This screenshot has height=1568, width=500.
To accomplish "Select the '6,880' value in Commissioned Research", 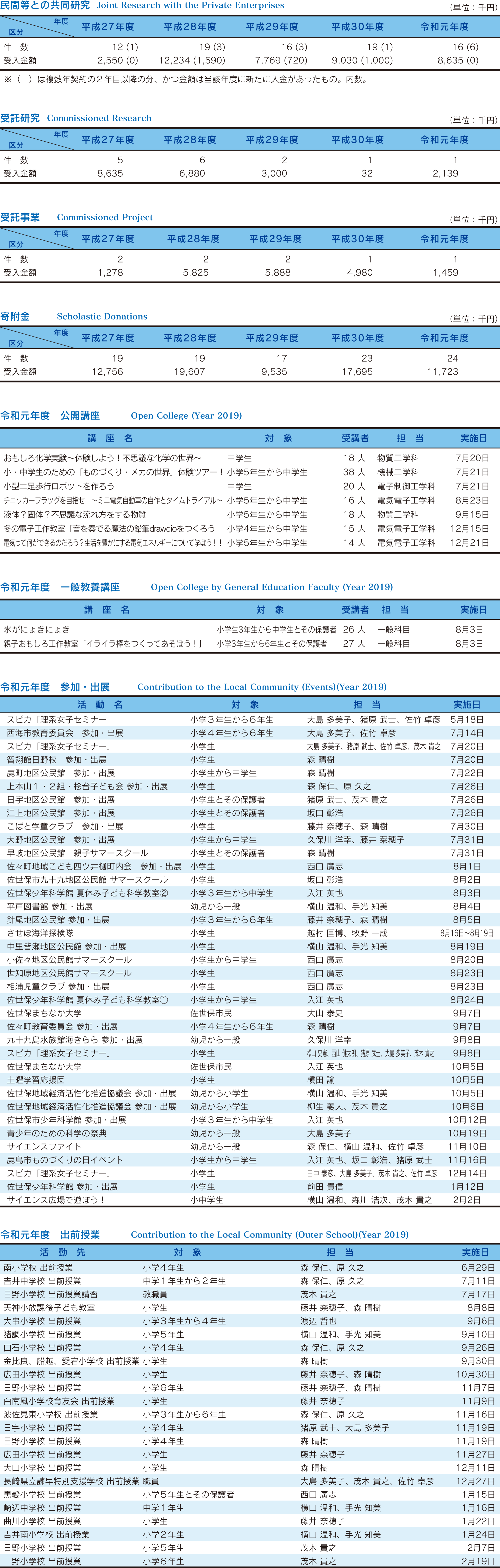I will coord(192,174).
